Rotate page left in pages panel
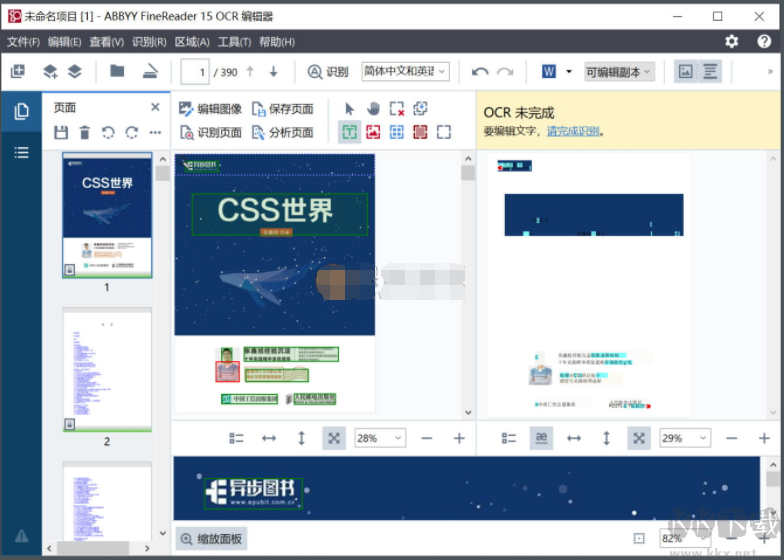 (108, 132)
